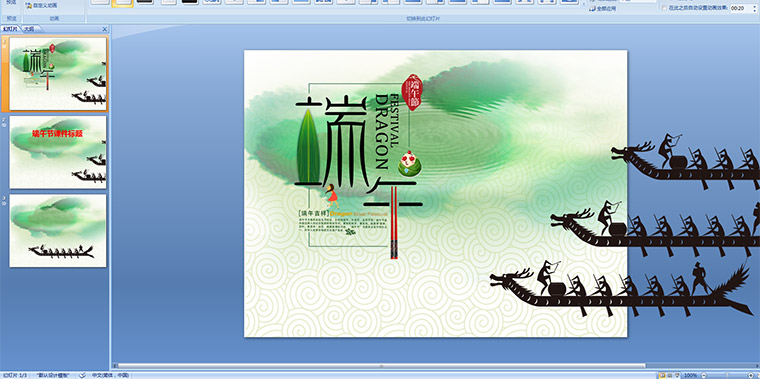Click the zoom slider in status bar
Screen dimensions: 760x379
(727, 375)
